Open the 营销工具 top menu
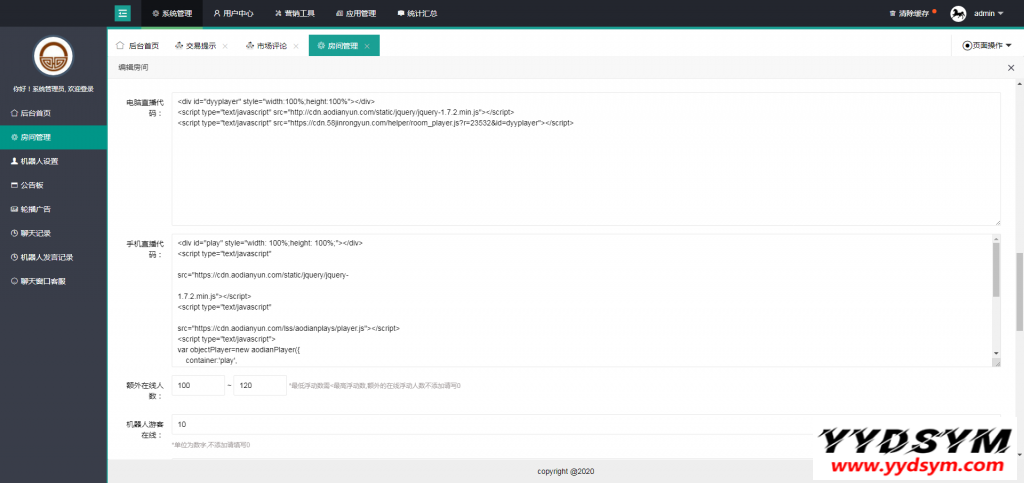The image size is (1024, 483). tap(295, 14)
